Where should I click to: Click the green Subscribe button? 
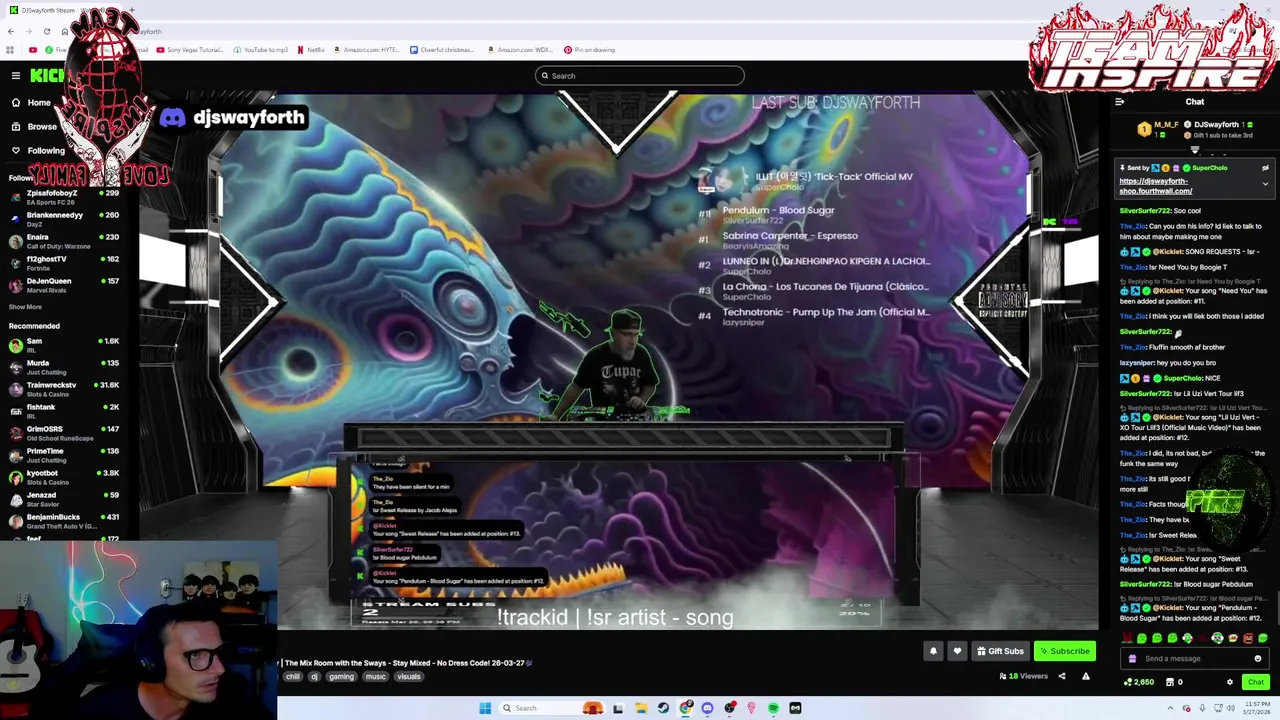1064,651
